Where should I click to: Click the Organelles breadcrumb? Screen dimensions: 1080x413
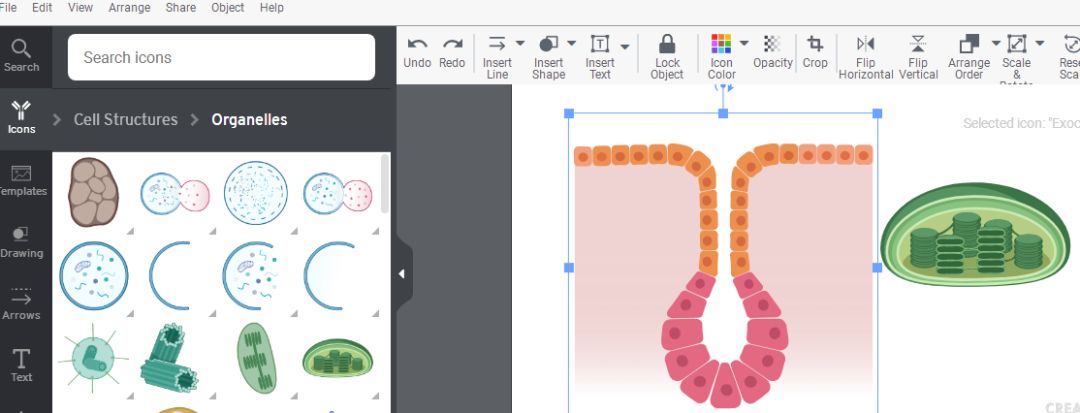pyautogui.click(x=249, y=119)
